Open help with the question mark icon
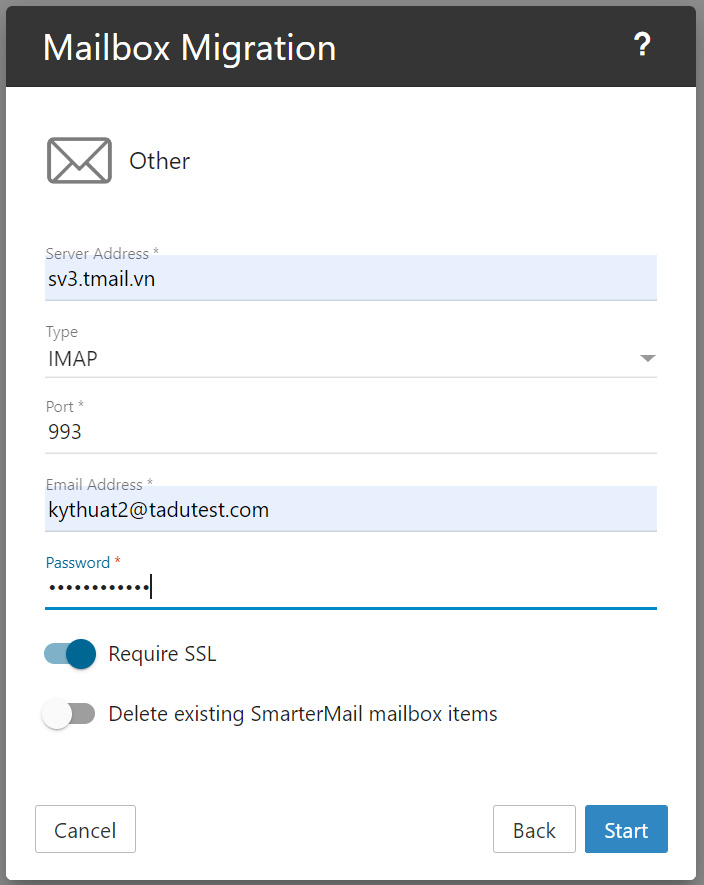Image resolution: width=704 pixels, height=885 pixels. 642,45
